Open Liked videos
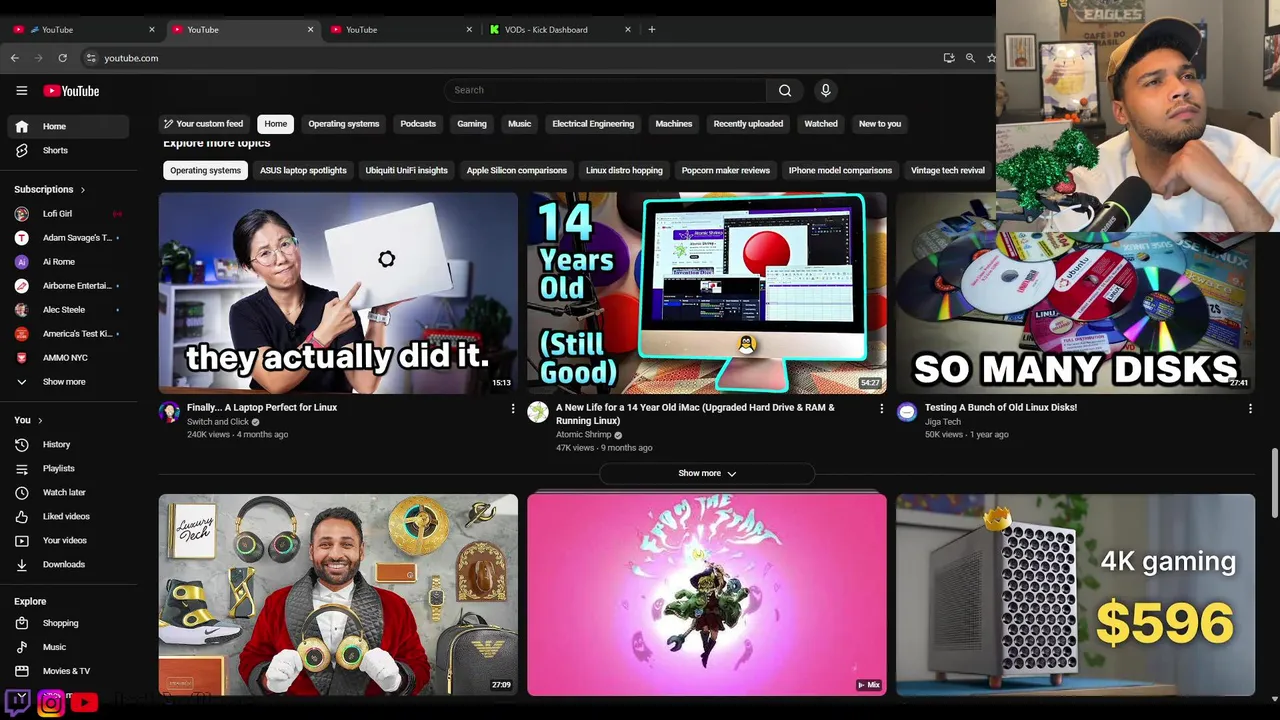This screenshot has height=720, width=1280. point(68,516)
